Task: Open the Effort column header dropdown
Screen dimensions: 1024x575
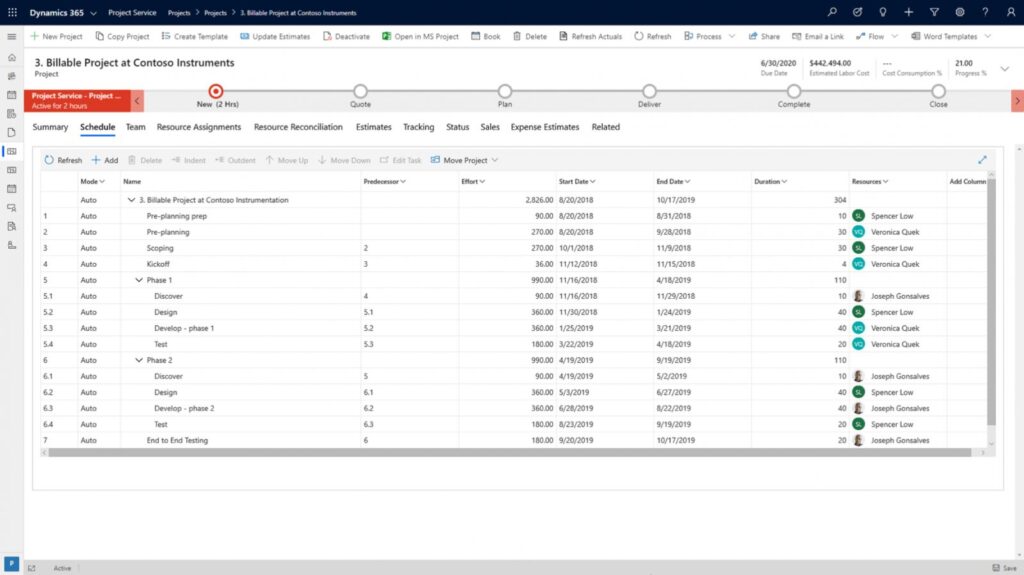Action: 482,182
